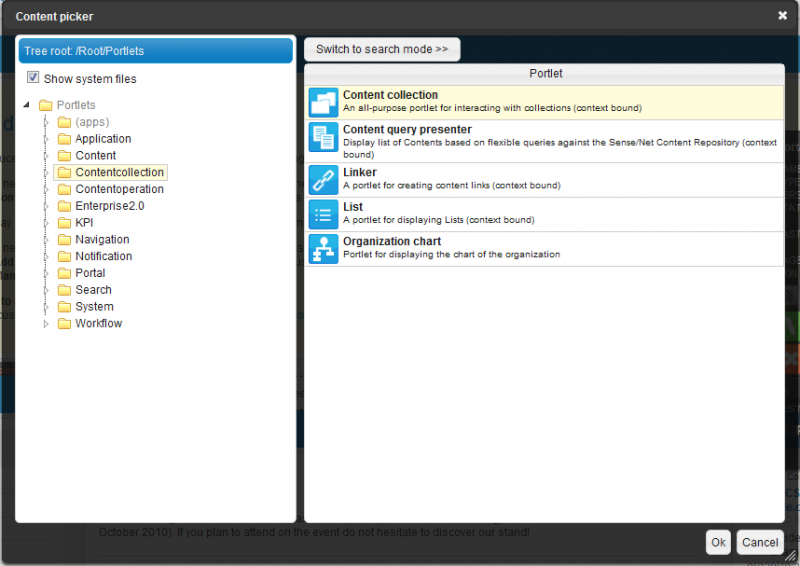Click the Content query presenter icon
This screenshot has height=566, width=800.
tap(323, 137)
